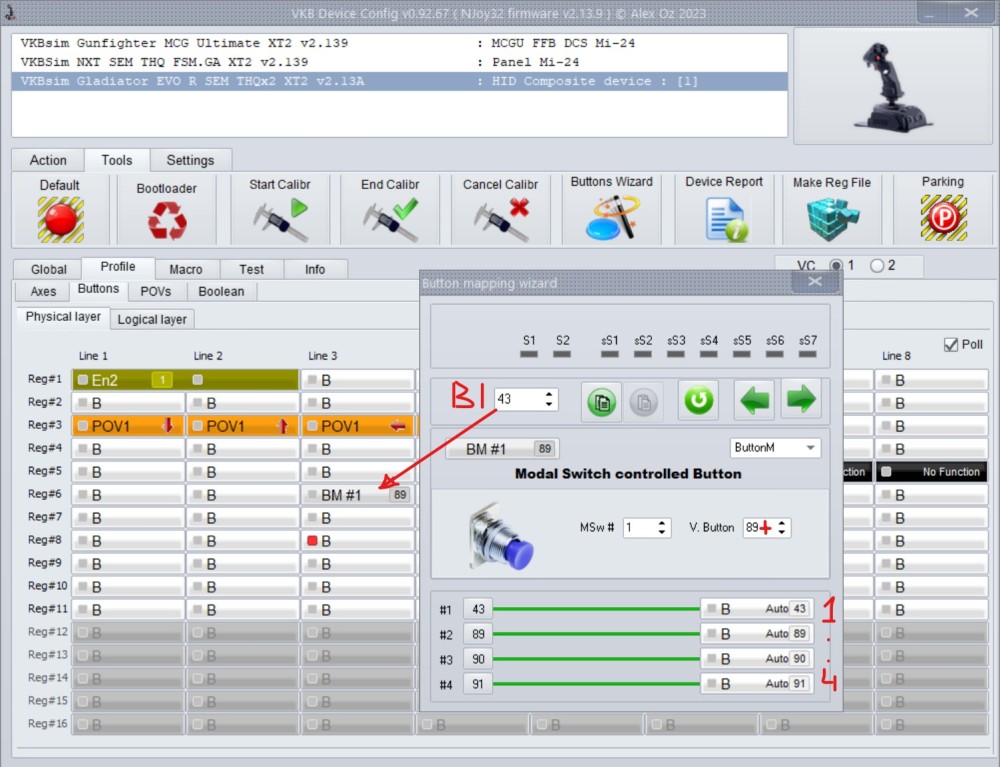This screenshot has width=1000, height=767.
Task: Click the BM #1 button in wizard
Action: click(x=501, y=449)
